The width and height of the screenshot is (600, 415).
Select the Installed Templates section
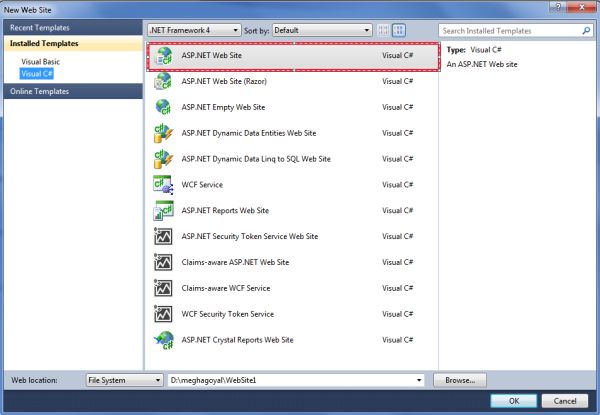(73, 43)
